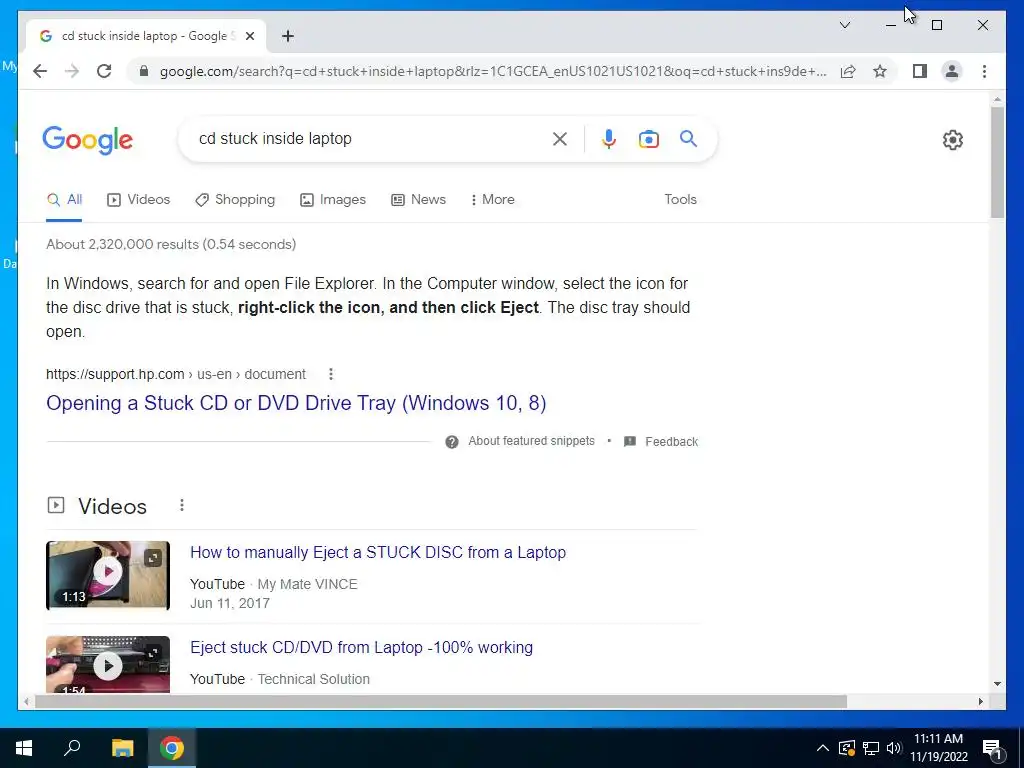Image resolution: width=1024 pixels, height=768 pixels.
Task: Open the Windows Start menu
Action: point(24,748)
